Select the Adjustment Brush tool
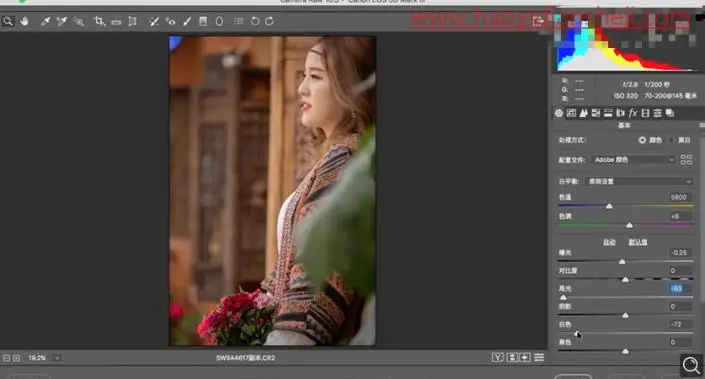 point(187,21)
